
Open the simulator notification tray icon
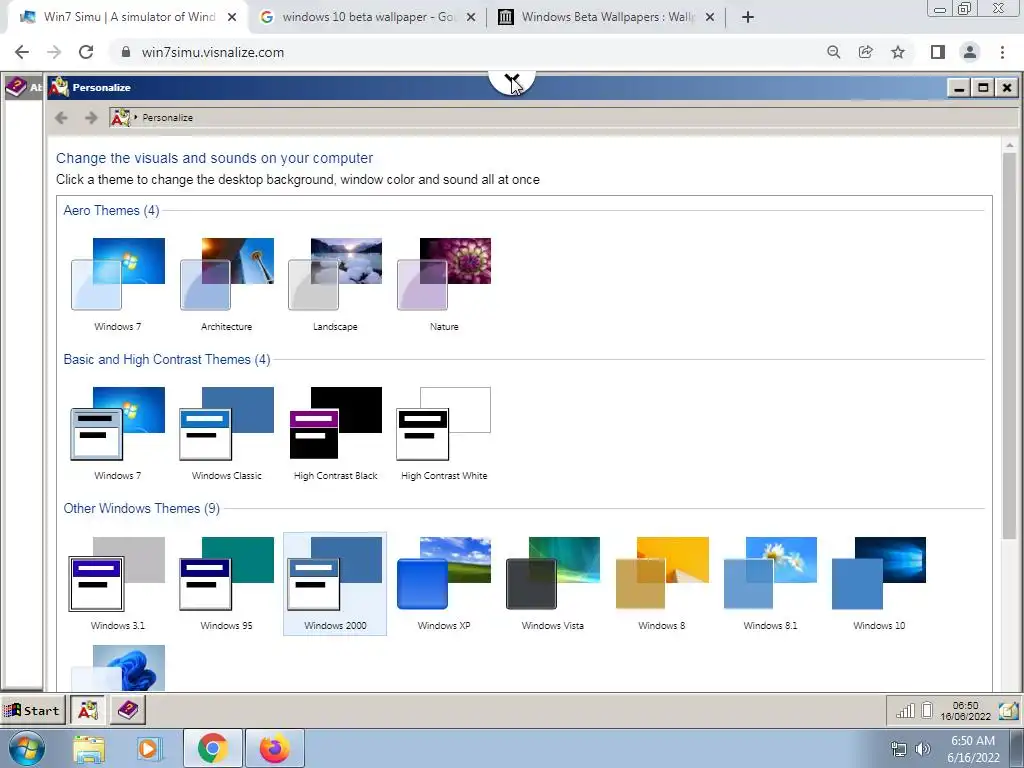(1008, 710)
